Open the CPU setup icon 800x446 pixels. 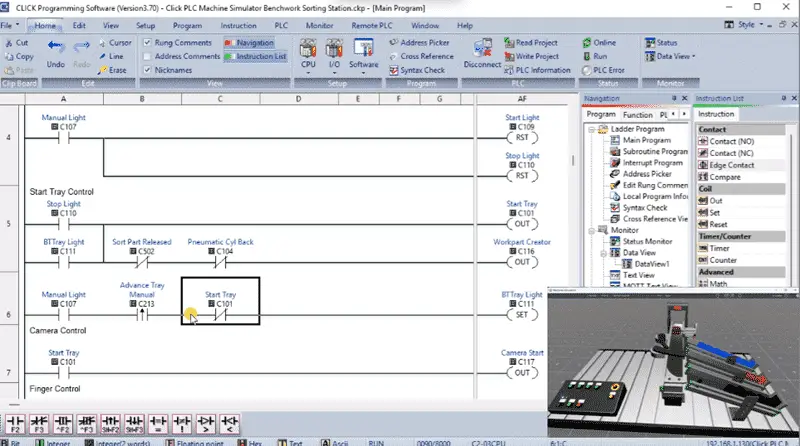click(x=308, y=49)
